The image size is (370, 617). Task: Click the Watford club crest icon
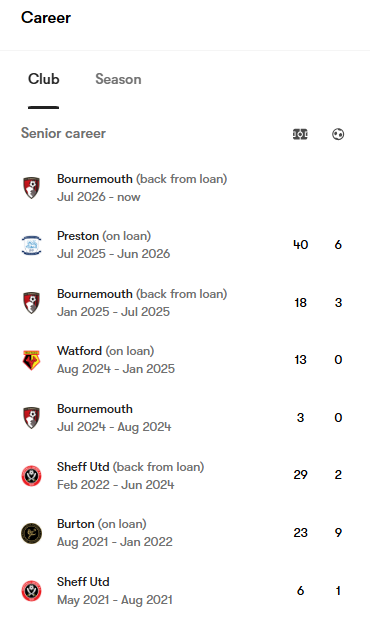click(31, 360)
